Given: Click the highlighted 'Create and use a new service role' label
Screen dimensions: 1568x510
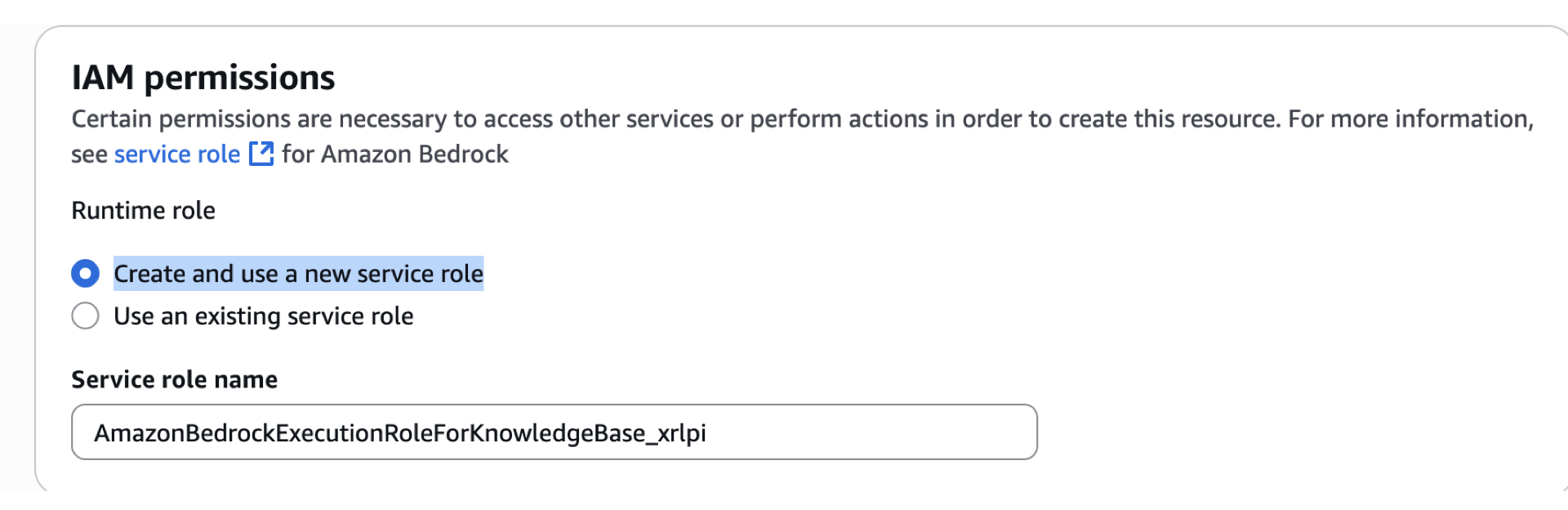Looking at the screenshot, I should pyautogui.click(x=298, y=274).
